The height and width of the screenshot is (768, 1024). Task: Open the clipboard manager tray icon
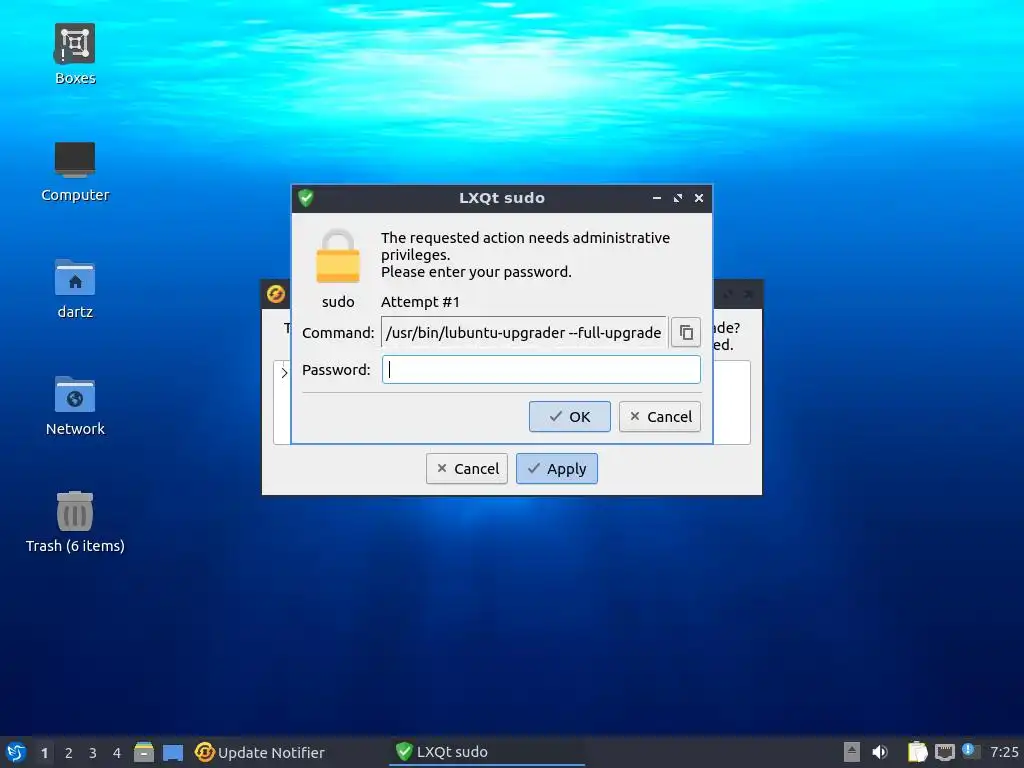(x=918, y=752)
